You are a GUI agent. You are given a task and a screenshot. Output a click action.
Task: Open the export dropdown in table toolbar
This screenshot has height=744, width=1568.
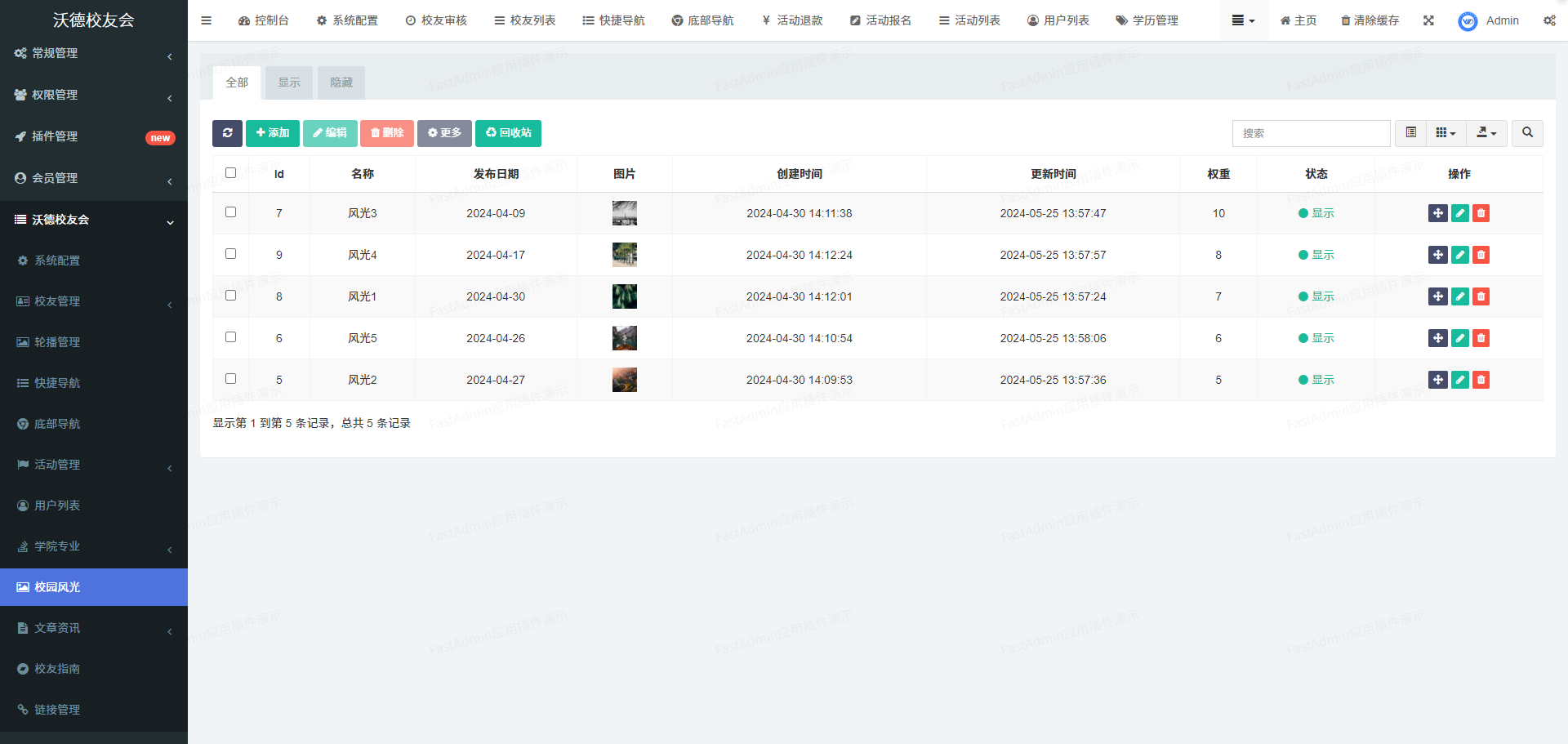[x=1486, y=133]
